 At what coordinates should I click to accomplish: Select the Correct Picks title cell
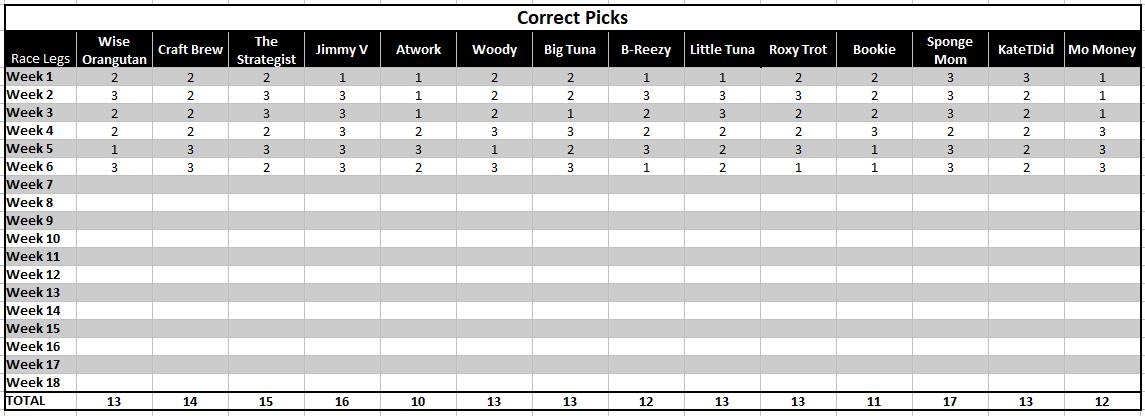pyautogui.click(x=572, y=18)
